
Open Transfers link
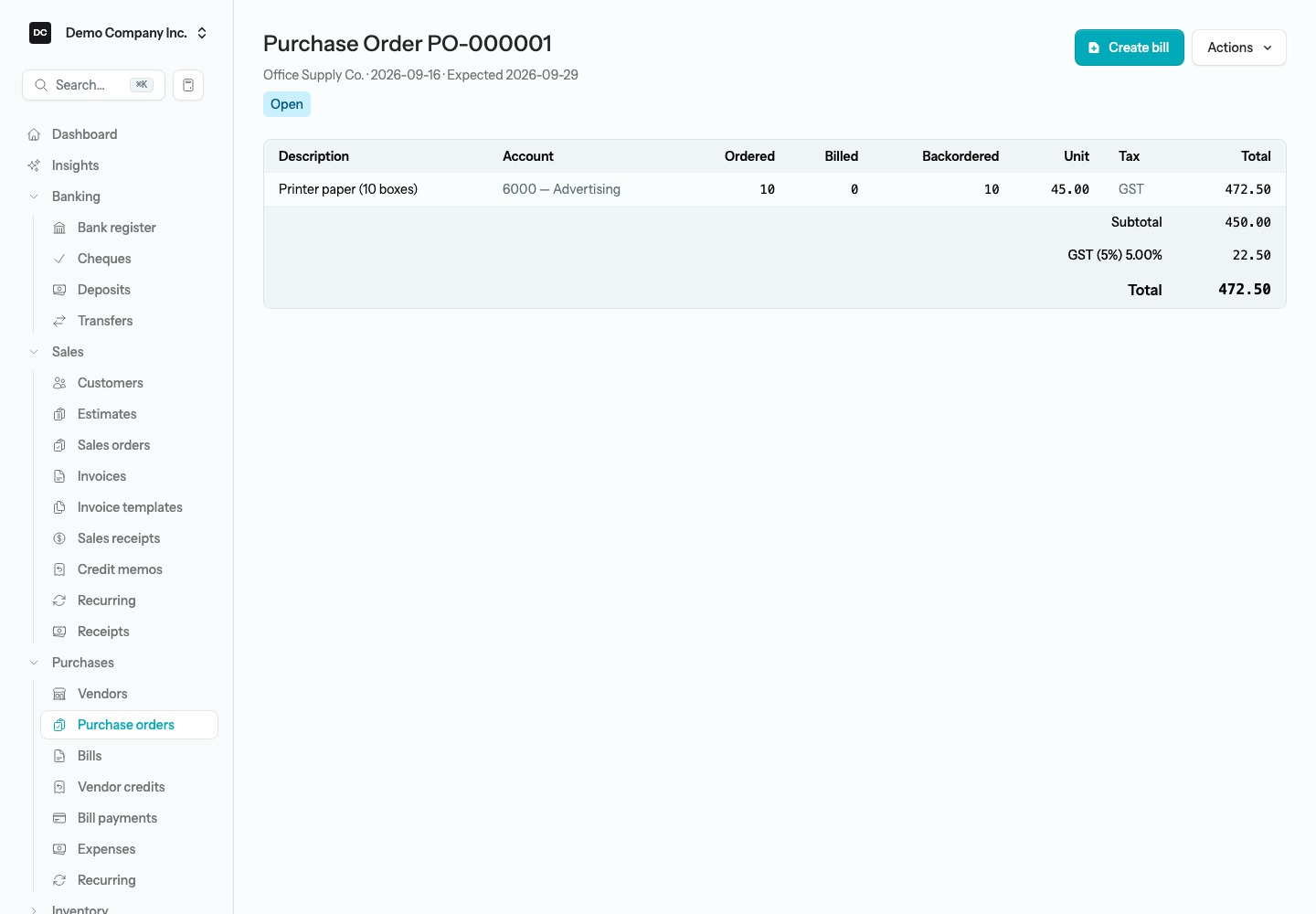(105, 321)
